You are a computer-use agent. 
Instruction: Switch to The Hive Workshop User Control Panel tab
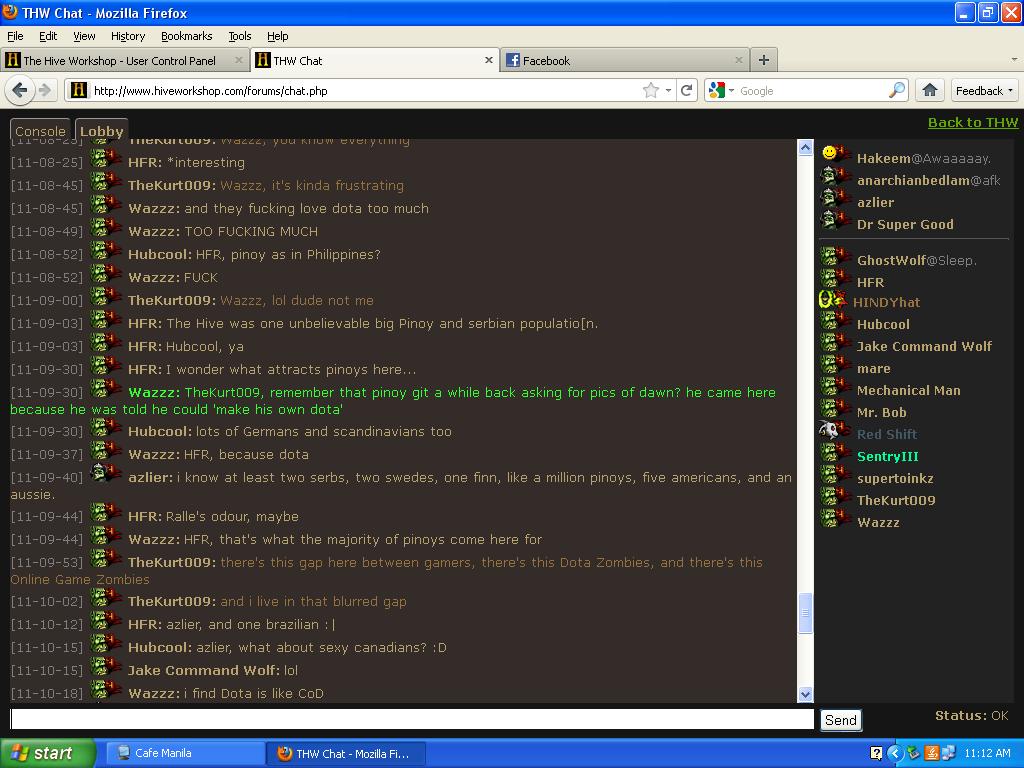pyautogui.click(x=125, y=60)
